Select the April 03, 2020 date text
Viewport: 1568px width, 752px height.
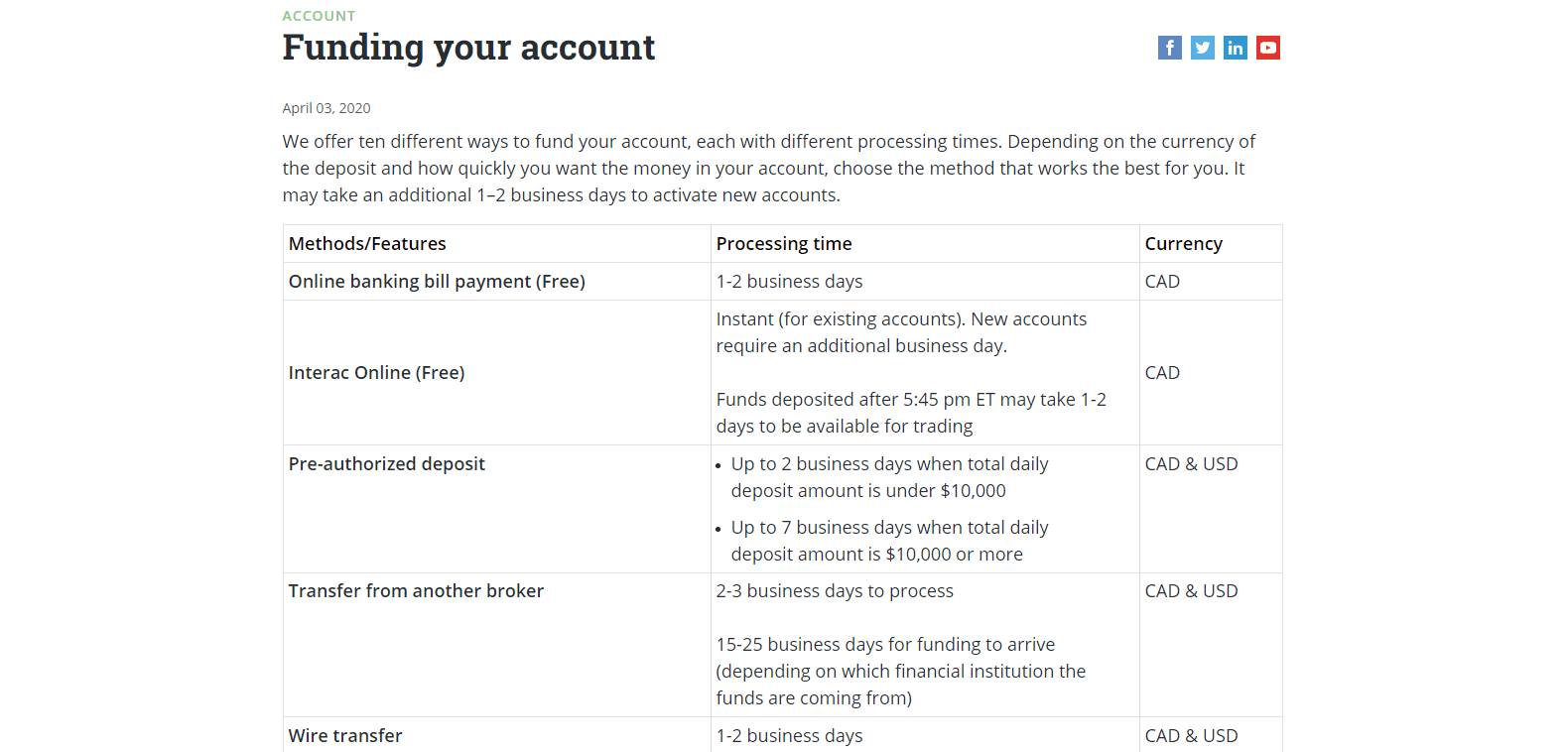coord(327,108)
